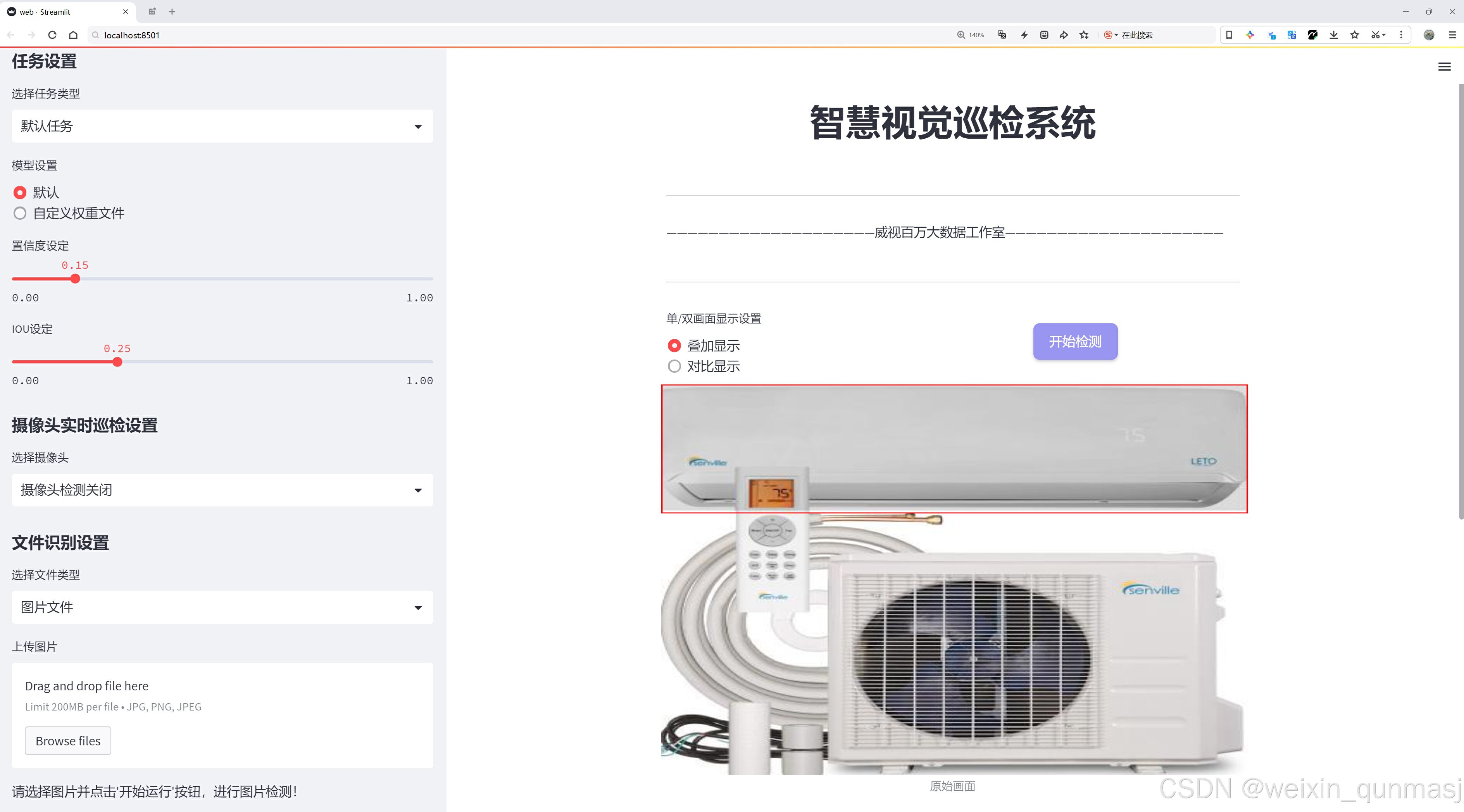
Task: Select 自定义权重文件 radio option
Action: [x=20, y=213]
